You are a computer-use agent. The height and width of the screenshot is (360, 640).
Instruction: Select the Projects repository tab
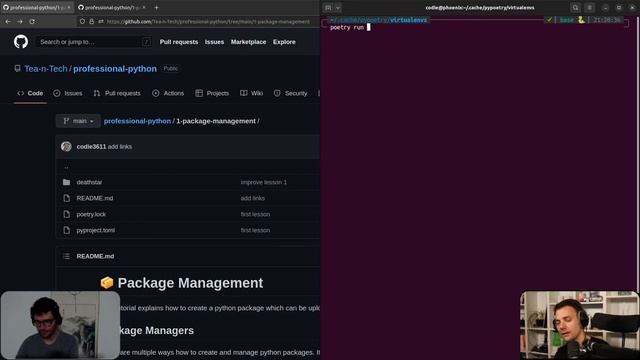coord(212,93)
